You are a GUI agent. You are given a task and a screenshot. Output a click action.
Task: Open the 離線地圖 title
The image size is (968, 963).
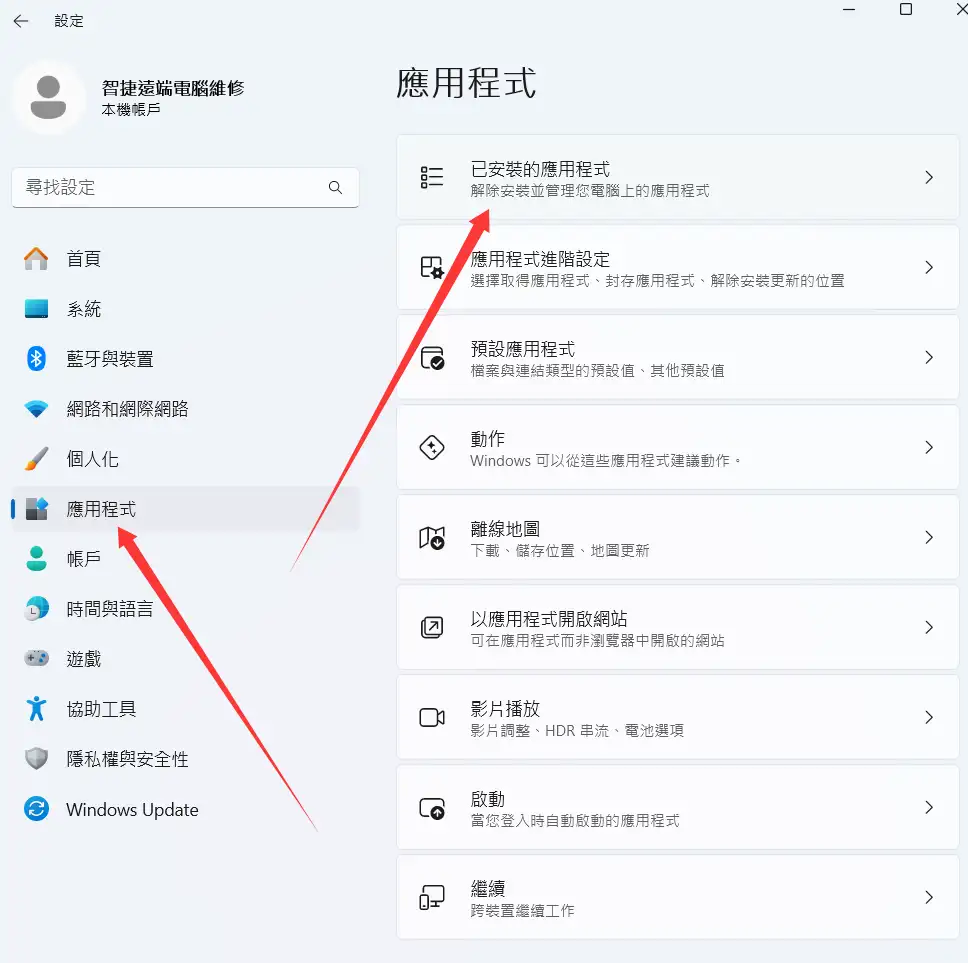505,528
